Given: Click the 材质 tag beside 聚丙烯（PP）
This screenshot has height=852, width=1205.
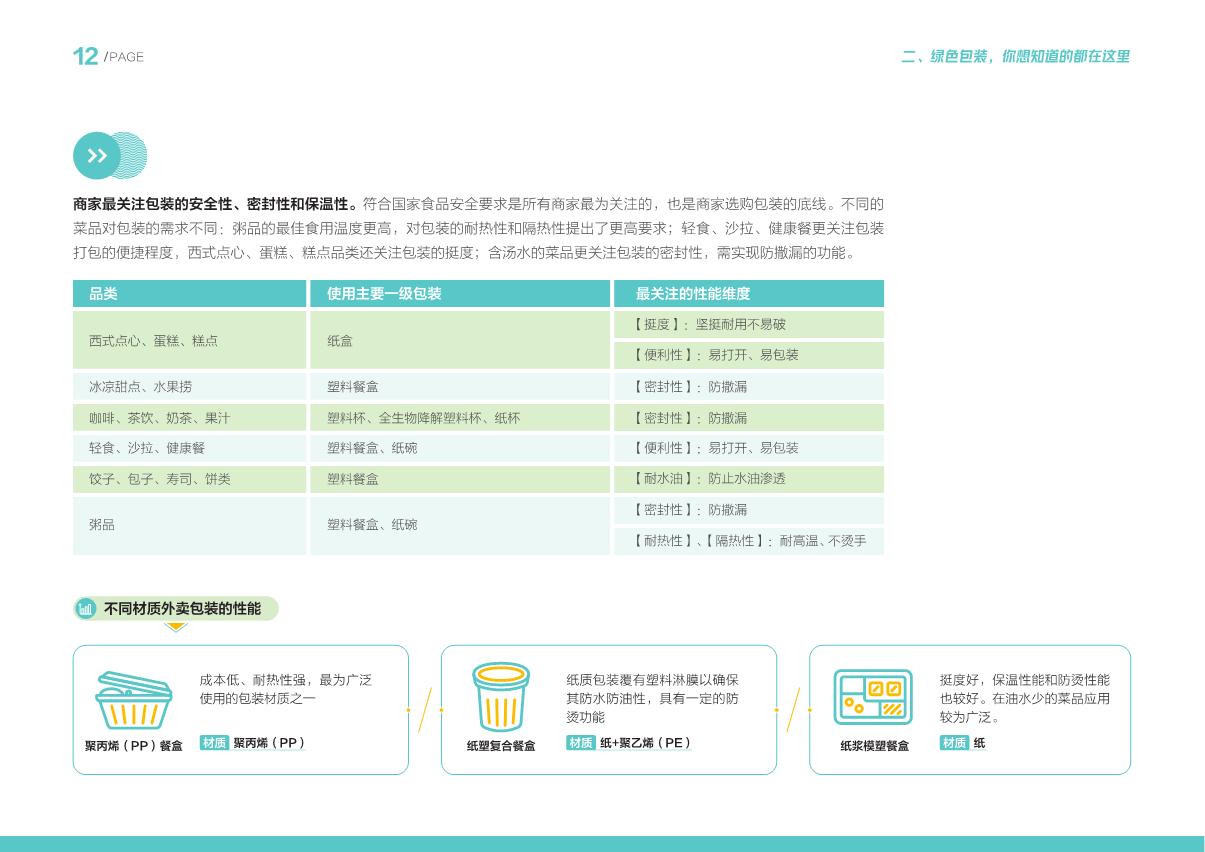Looking at the screenshot, I should coord(214,743).
